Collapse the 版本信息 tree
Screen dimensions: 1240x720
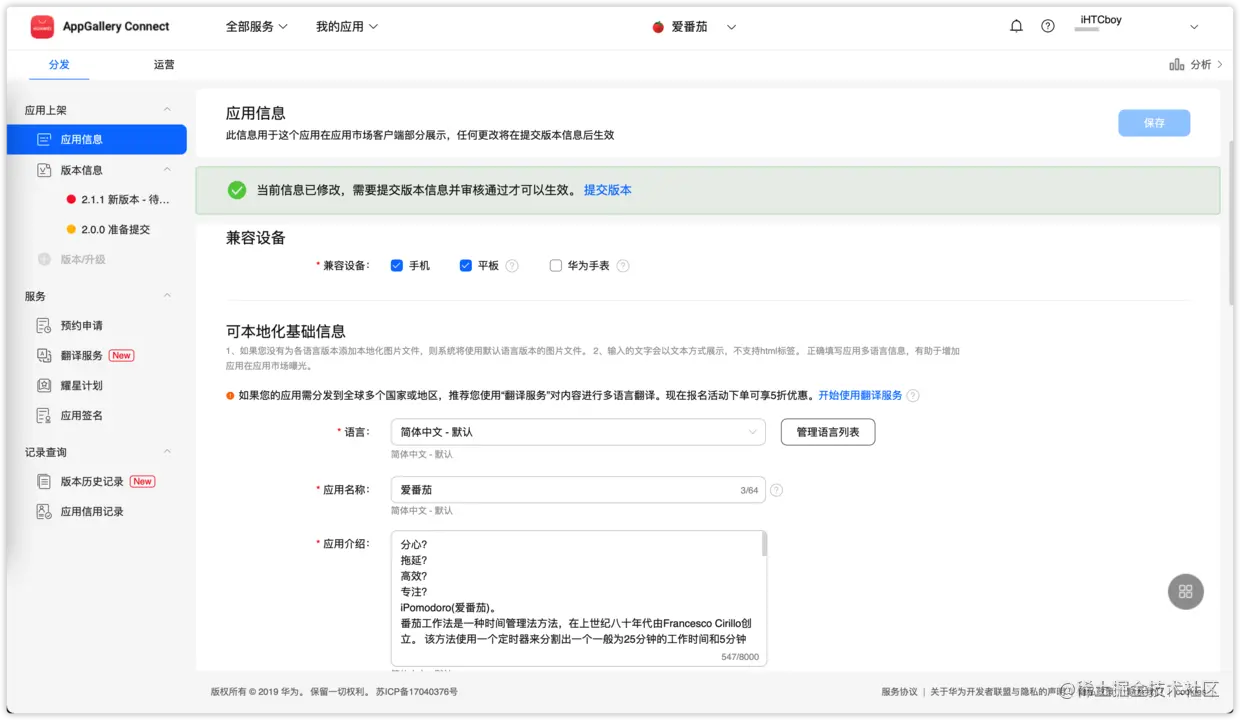point(167,170)
